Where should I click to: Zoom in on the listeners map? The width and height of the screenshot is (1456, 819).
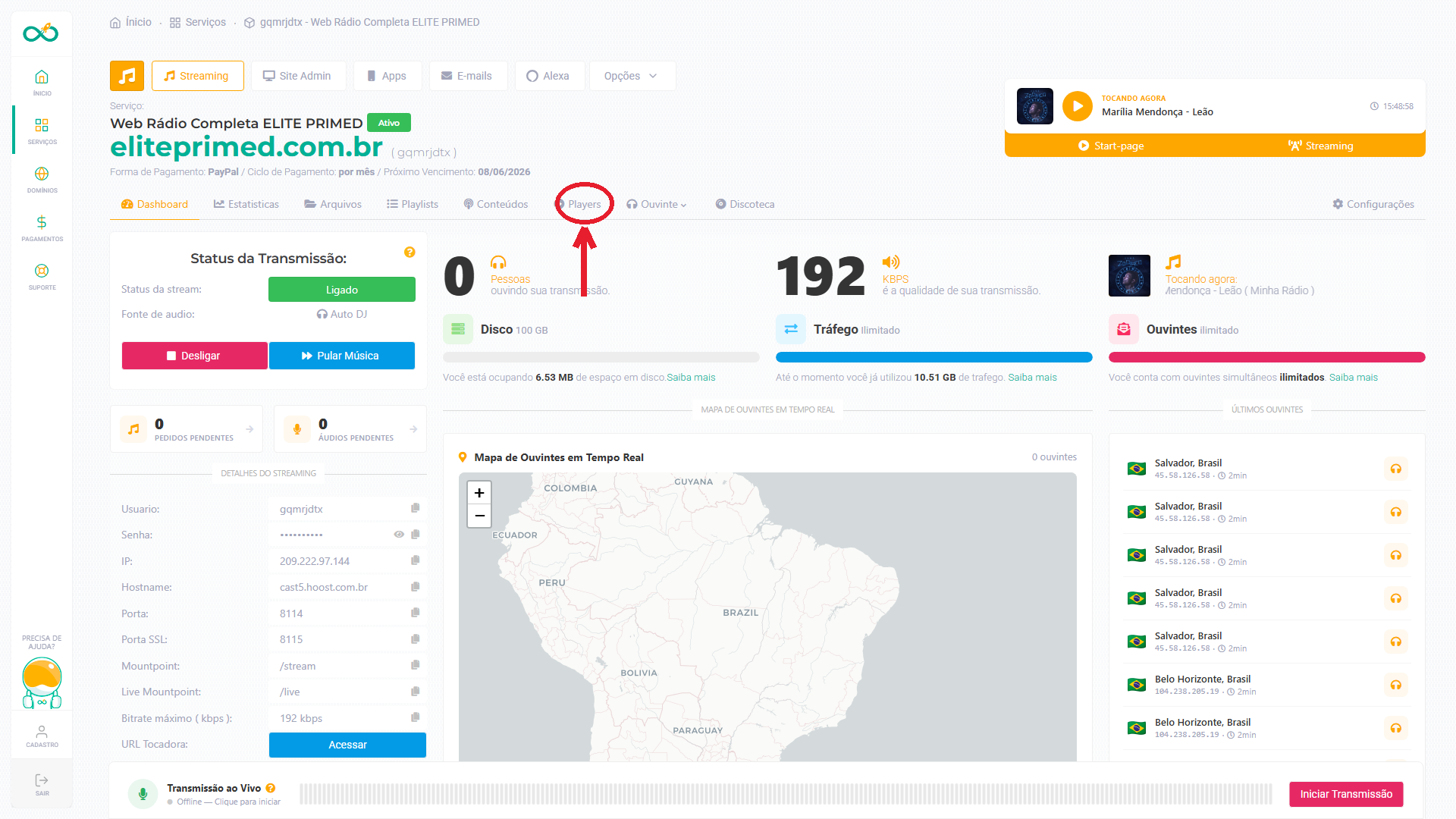coord(479,493)
